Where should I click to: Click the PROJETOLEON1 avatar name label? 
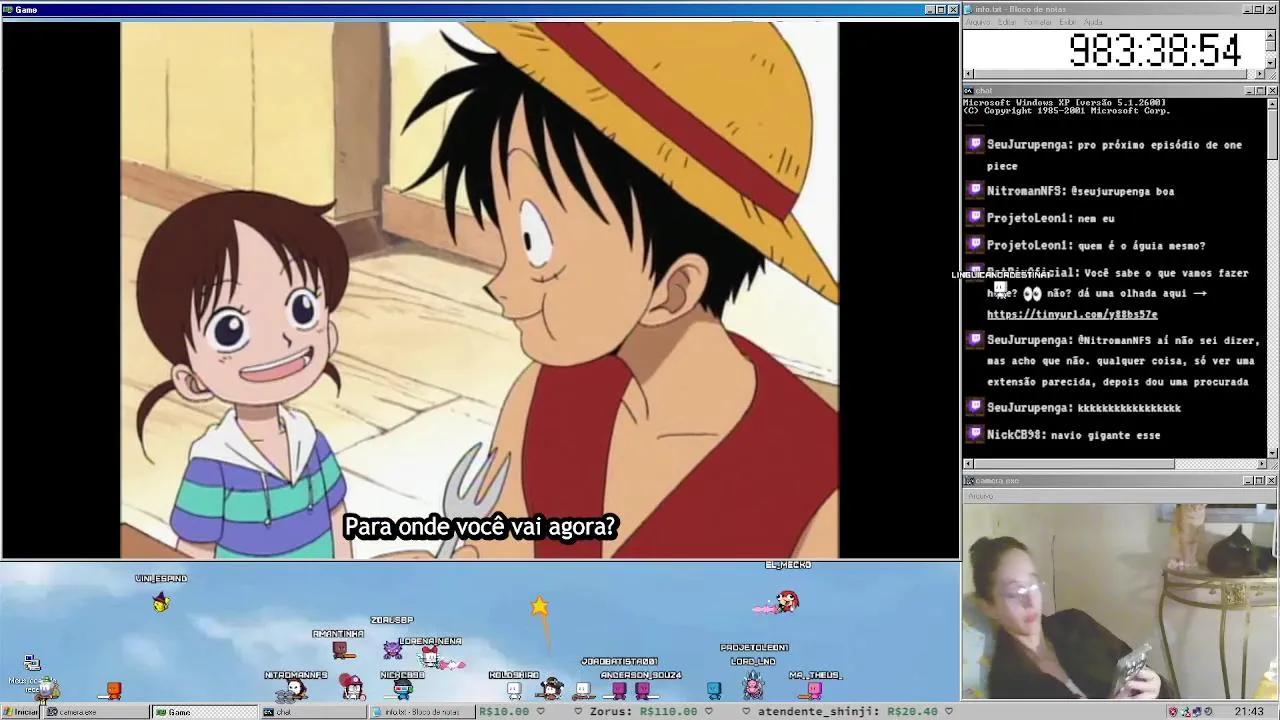click(x=754, y=648)
